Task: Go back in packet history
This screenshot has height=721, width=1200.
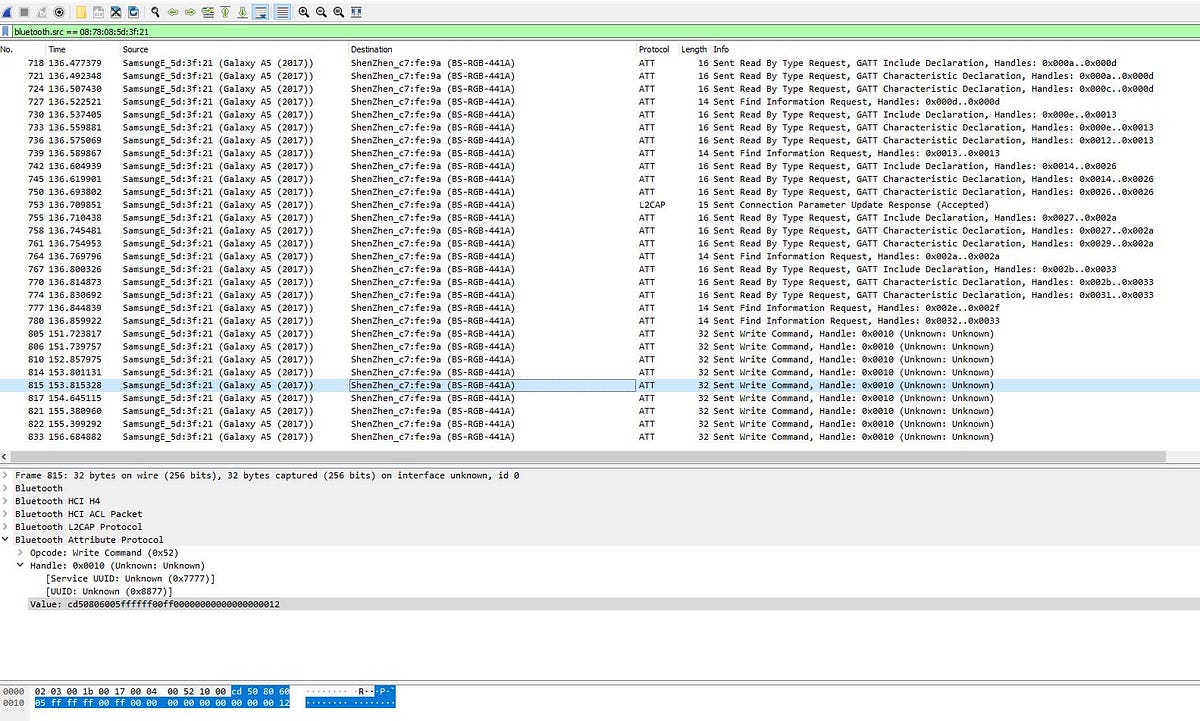Action: pos(171,12)
